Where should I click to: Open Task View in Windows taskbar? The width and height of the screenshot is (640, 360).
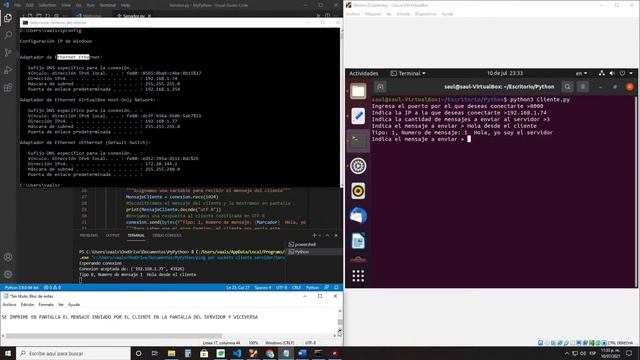pyautogui.click(x=155, y=353)
